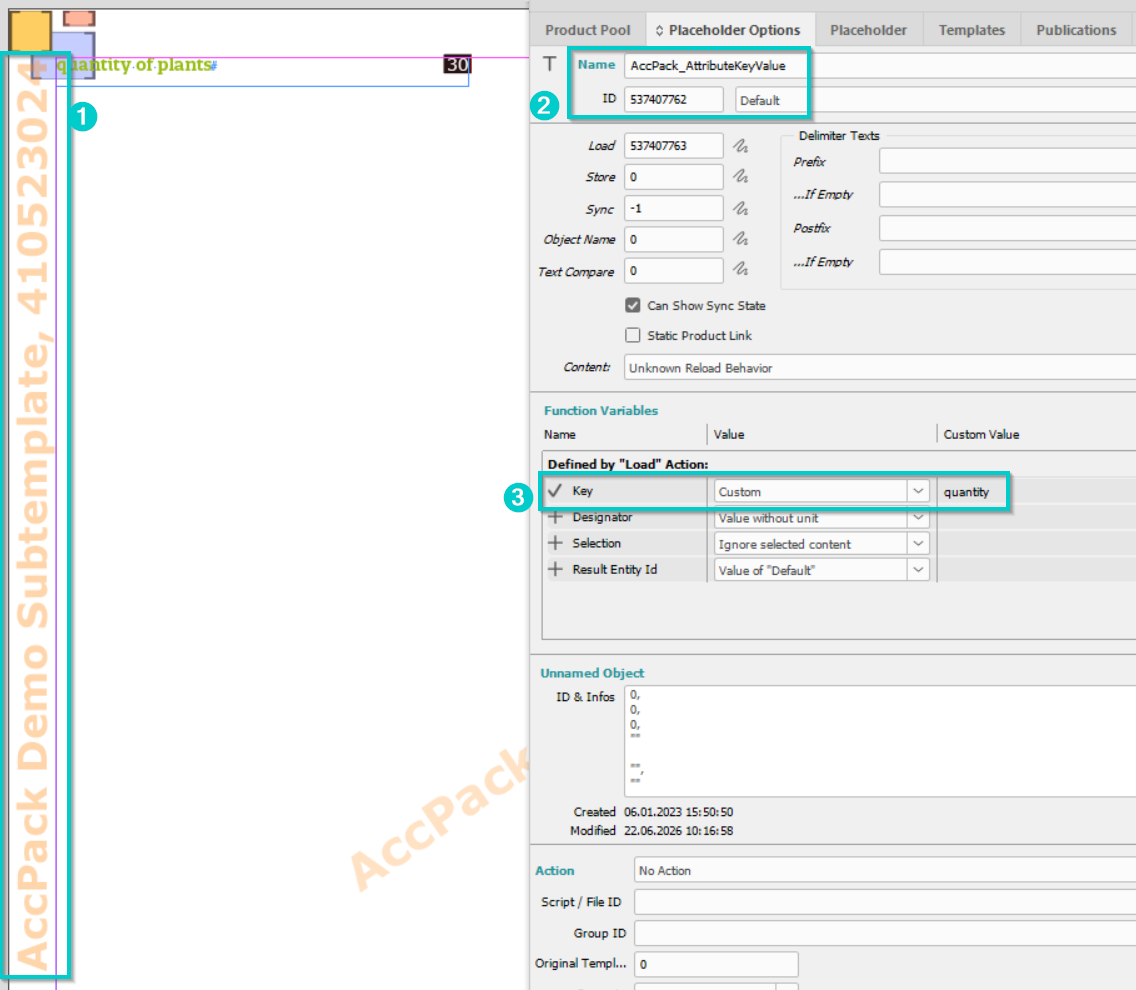Click plus icon in Selection row

(555, 543)
